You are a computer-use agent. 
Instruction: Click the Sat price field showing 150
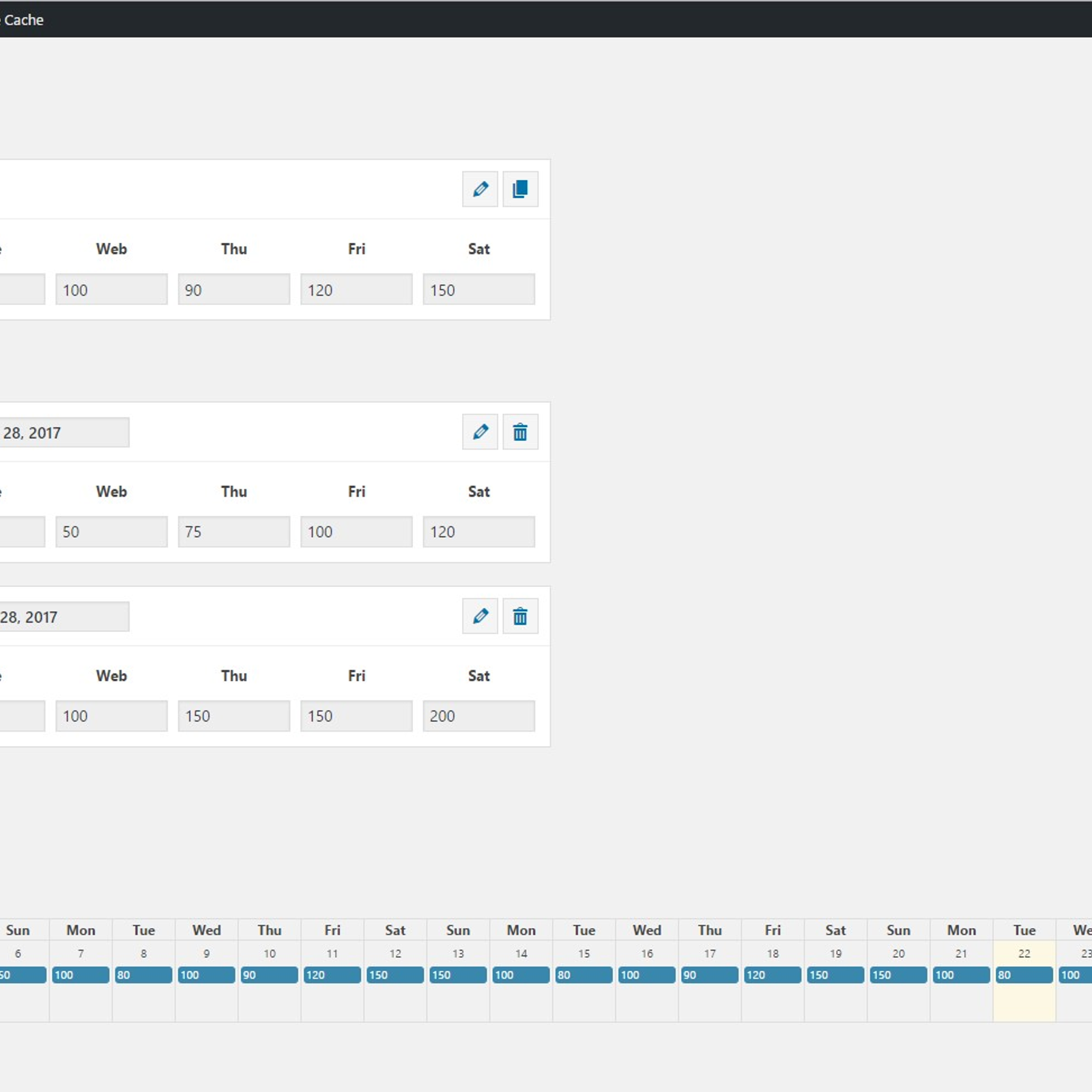pyautogui.click(x=478, y=289)
